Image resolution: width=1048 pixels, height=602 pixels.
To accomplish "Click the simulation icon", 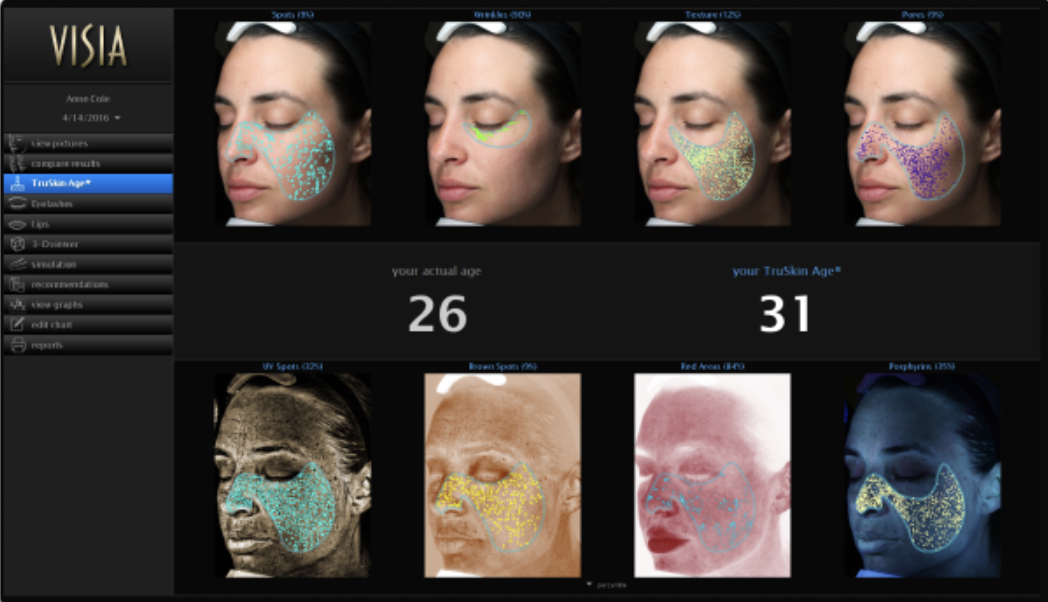I will [x=17, y=264].
